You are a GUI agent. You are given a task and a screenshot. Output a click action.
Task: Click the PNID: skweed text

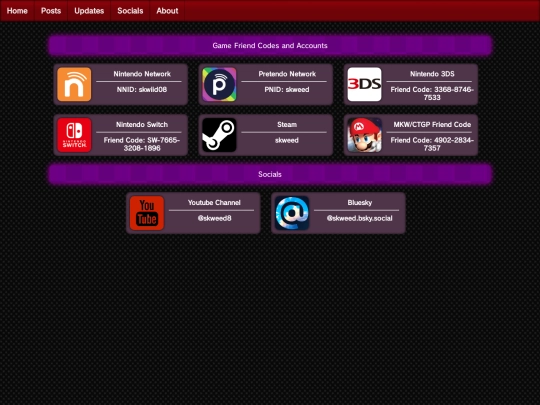point(287,90)
